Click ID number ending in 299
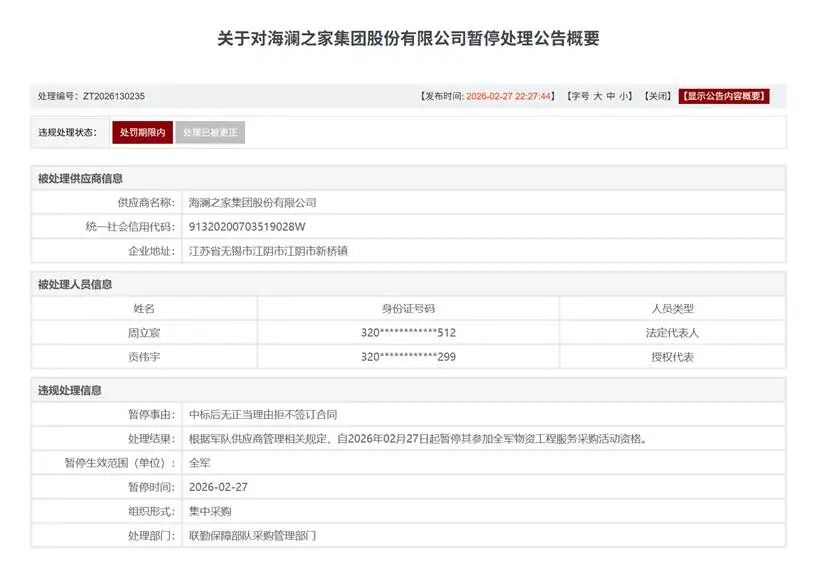Viewport: 831px width, 563px height. [x=408, y=357]
